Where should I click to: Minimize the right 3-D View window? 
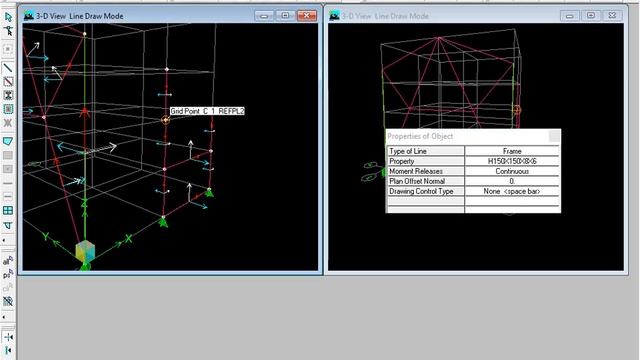point(570,16)
